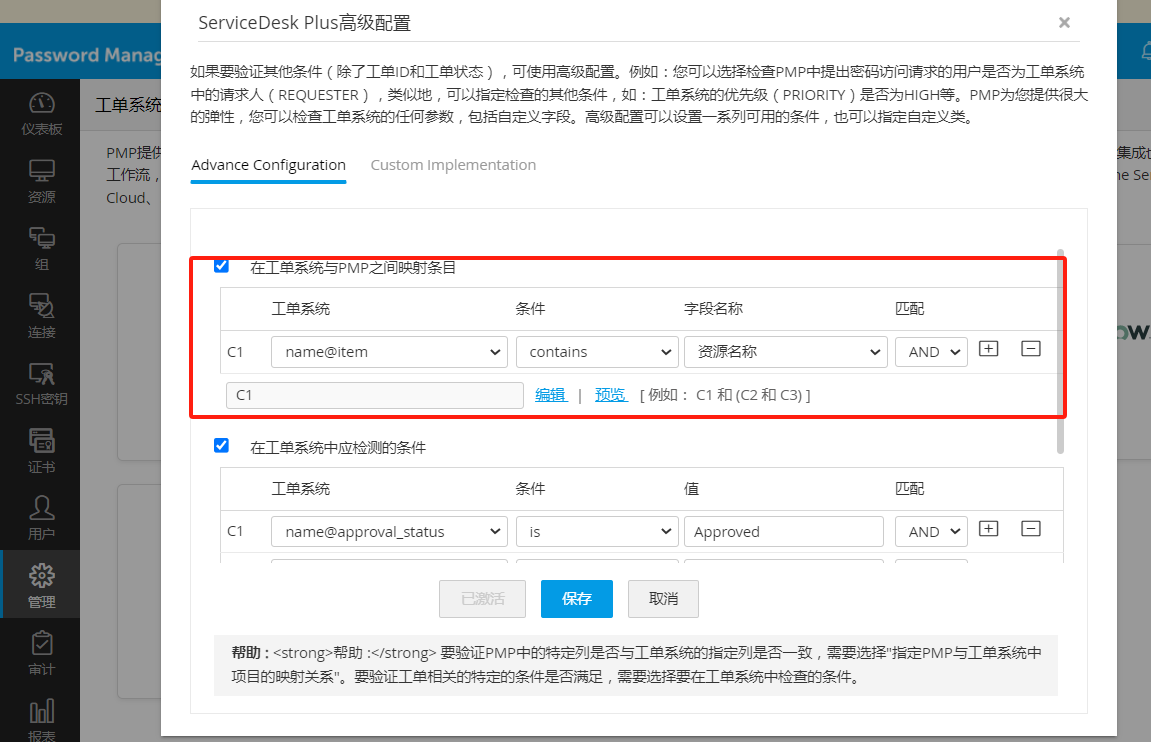1151x742 pixels.
Task: Click the 取消 cancel button
Action: 664,599
